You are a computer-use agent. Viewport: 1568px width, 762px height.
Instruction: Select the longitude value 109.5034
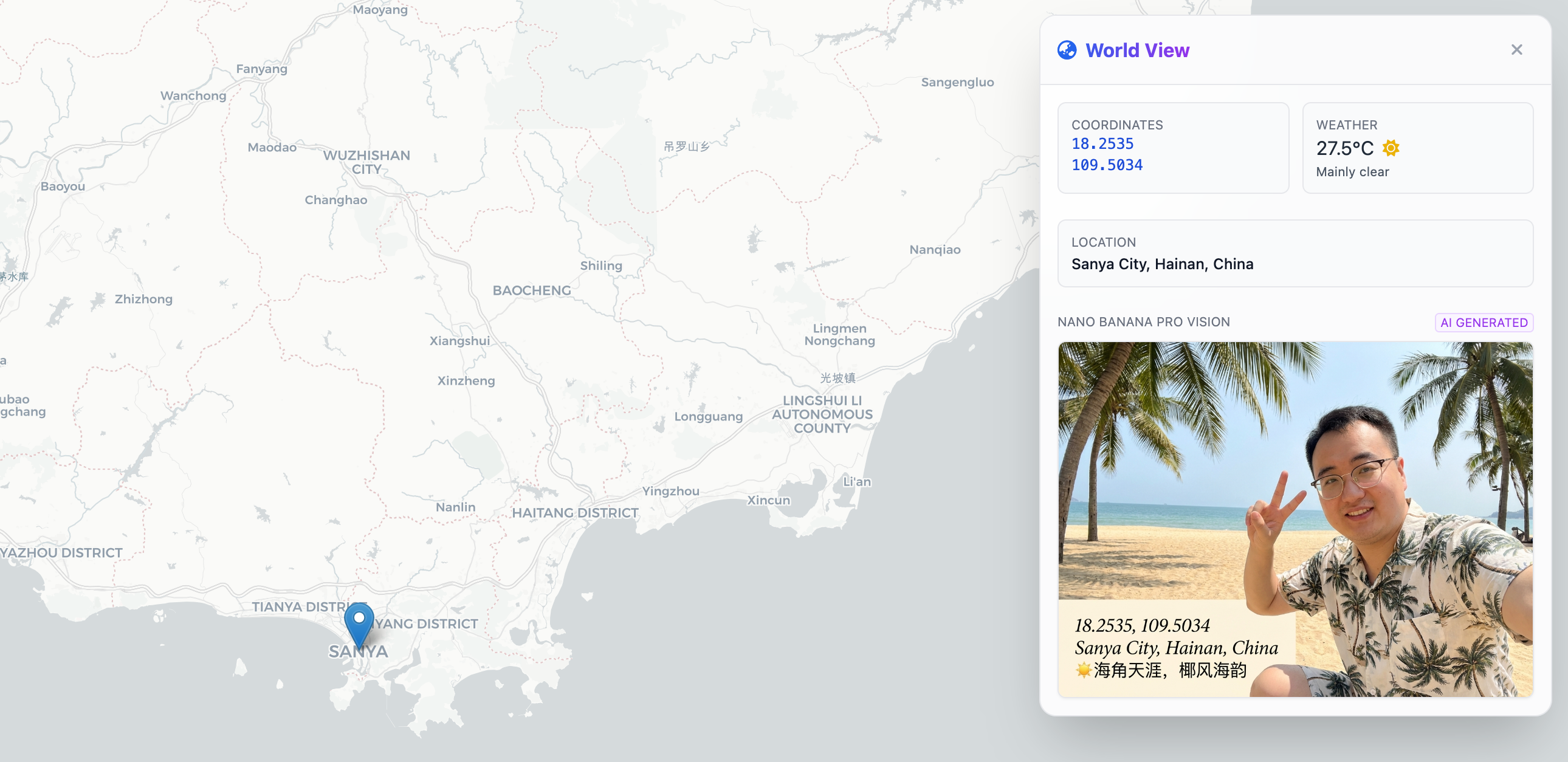(x=1107, y=165)
